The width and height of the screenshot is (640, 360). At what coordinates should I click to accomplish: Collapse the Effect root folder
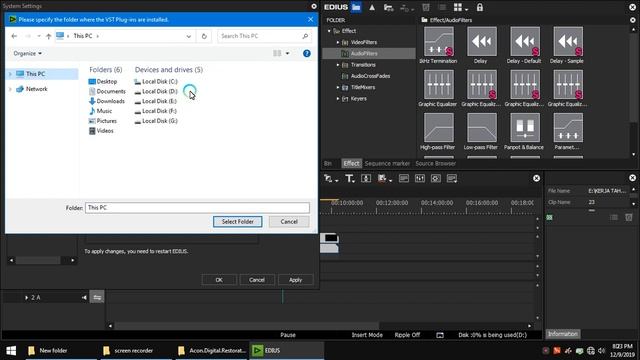tap(329, 31)
